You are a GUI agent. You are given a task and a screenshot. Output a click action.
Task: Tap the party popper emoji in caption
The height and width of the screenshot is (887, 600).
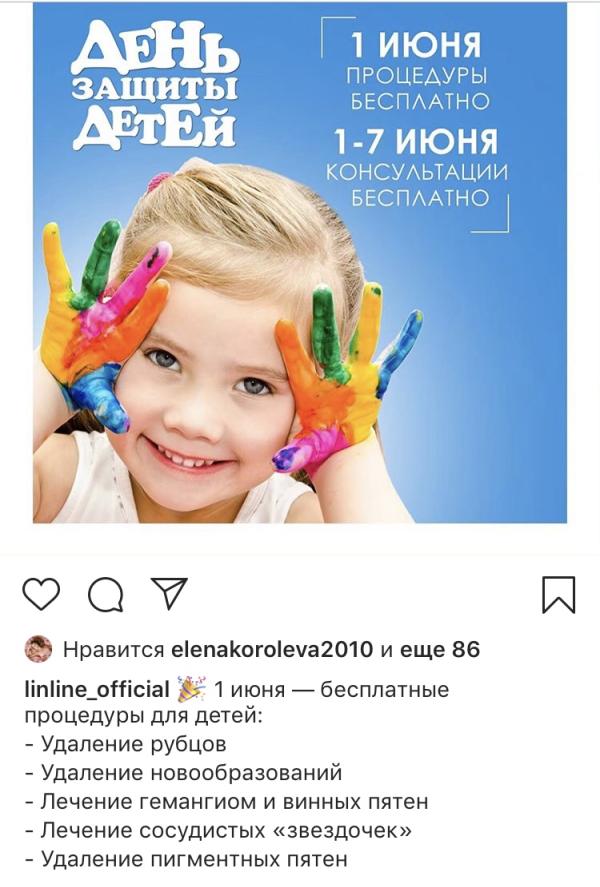pos(192,690)
